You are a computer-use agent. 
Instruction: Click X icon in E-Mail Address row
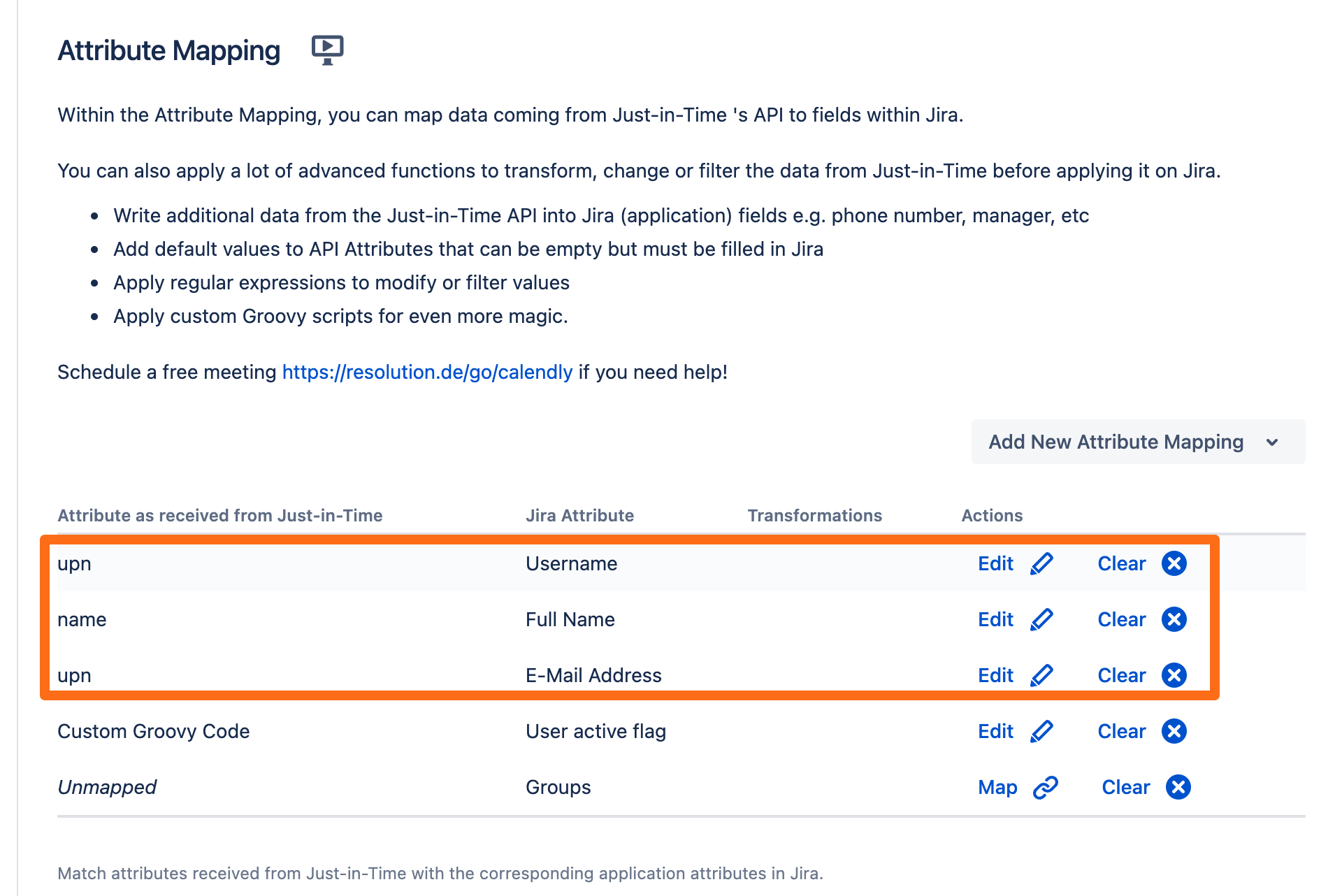pos(1174,675)
